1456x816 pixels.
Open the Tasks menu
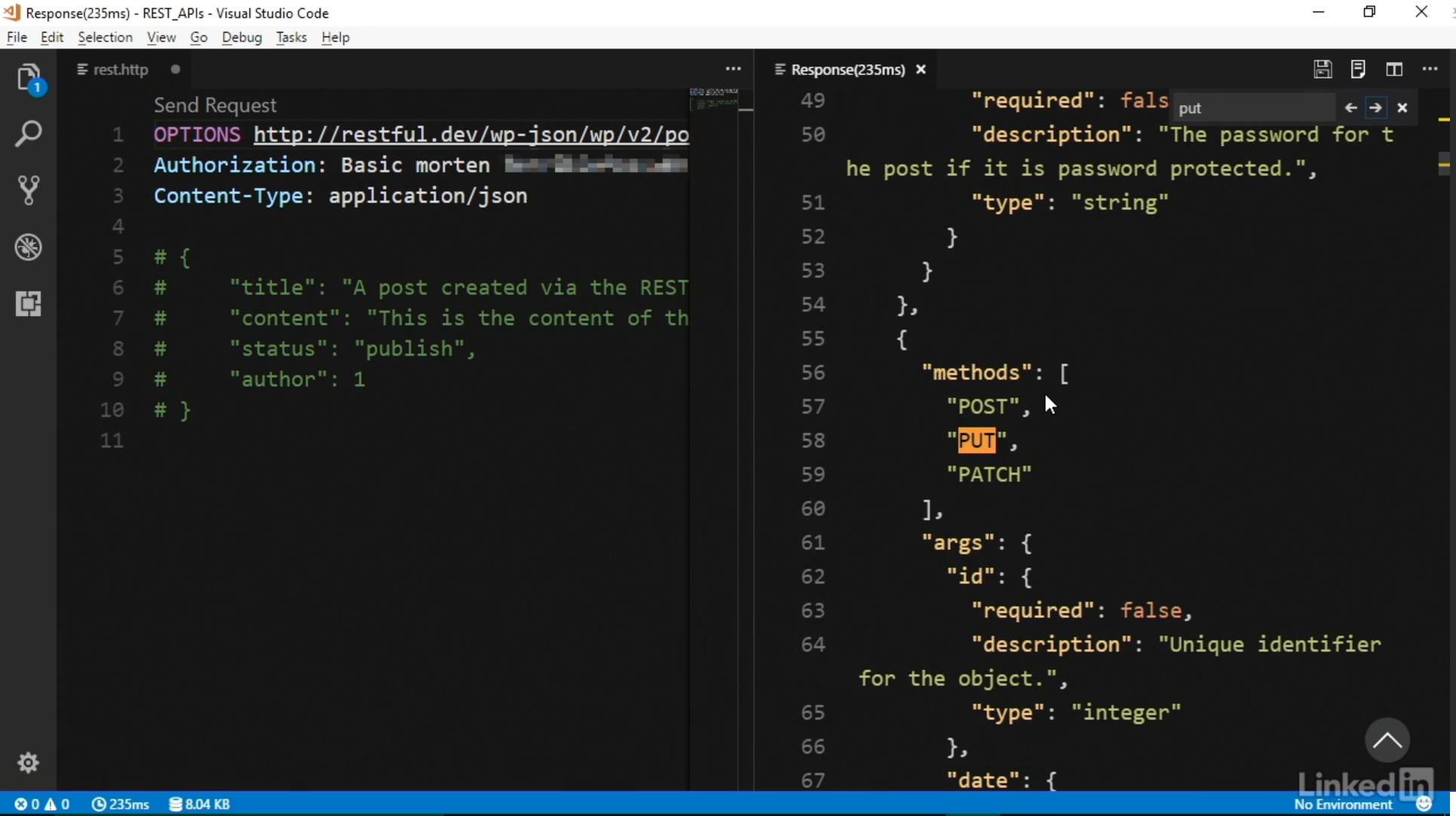pyautogui.click(x=291, y=37)
